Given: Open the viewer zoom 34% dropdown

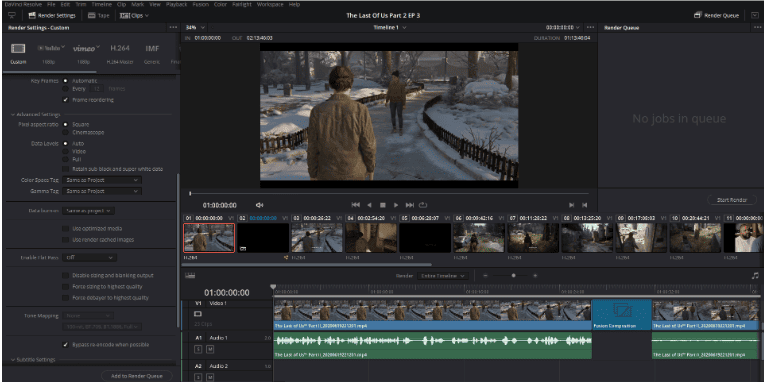Looking at the screenshot, I should 195,28.
